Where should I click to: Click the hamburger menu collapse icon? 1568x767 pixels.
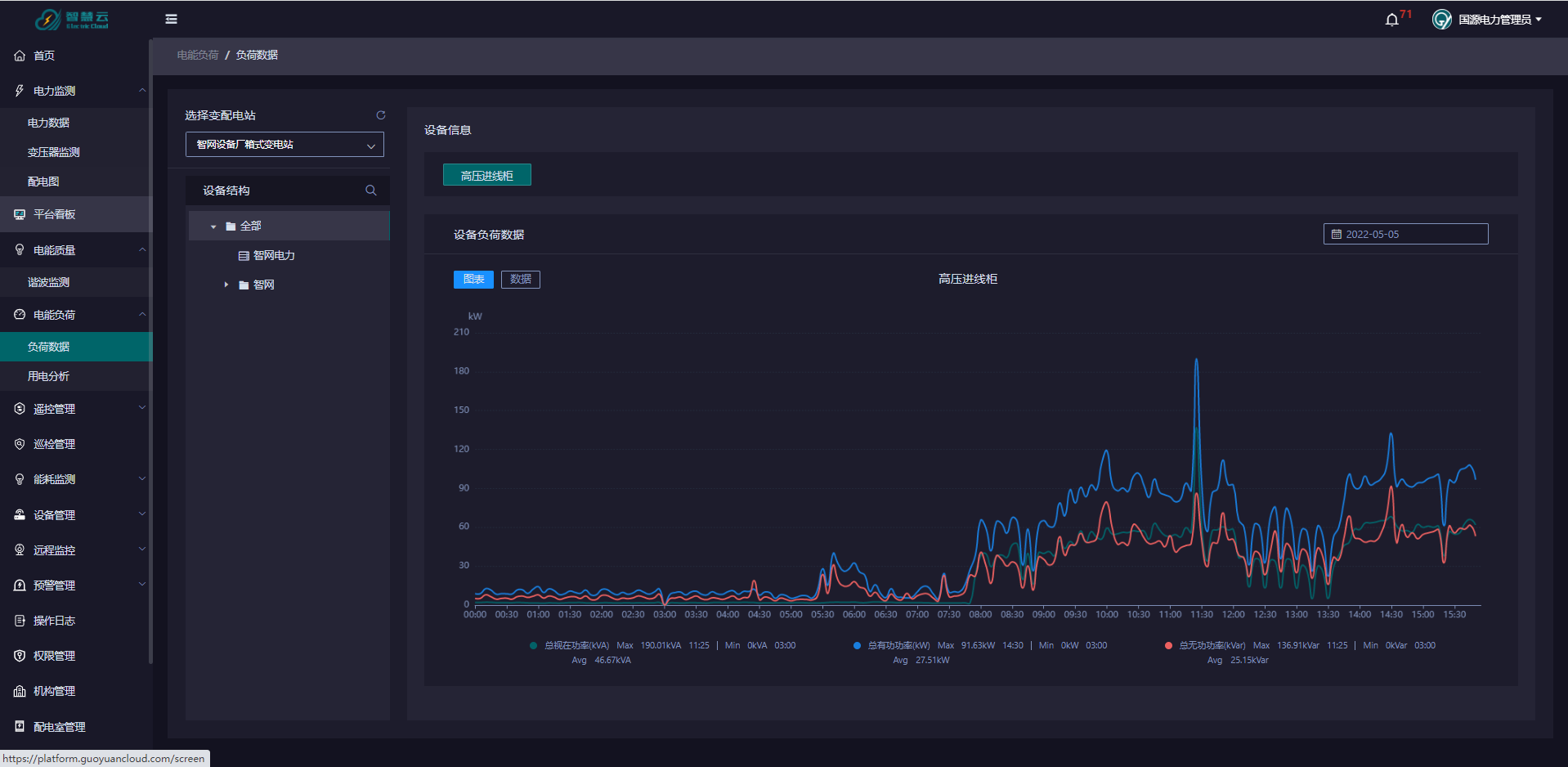click(171, 19)
